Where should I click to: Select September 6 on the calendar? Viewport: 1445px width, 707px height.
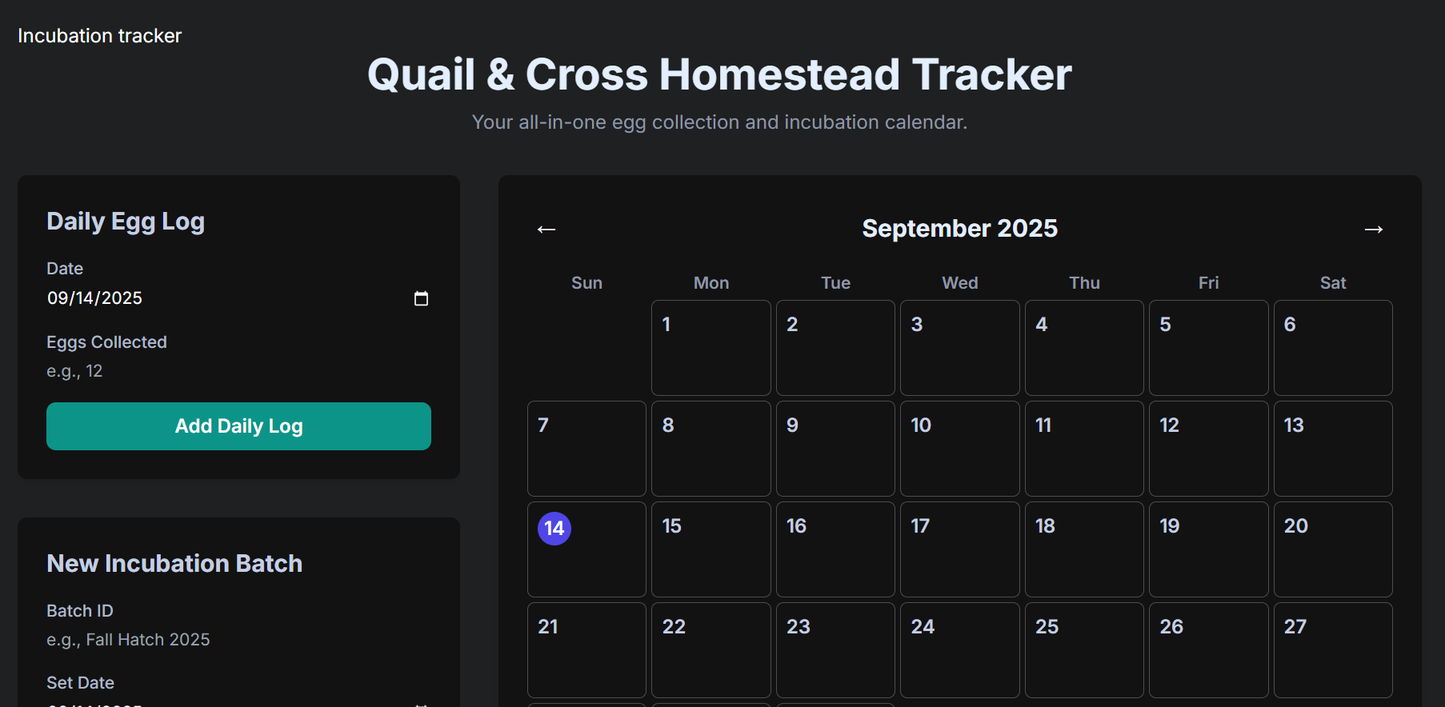coord(1332,348)
